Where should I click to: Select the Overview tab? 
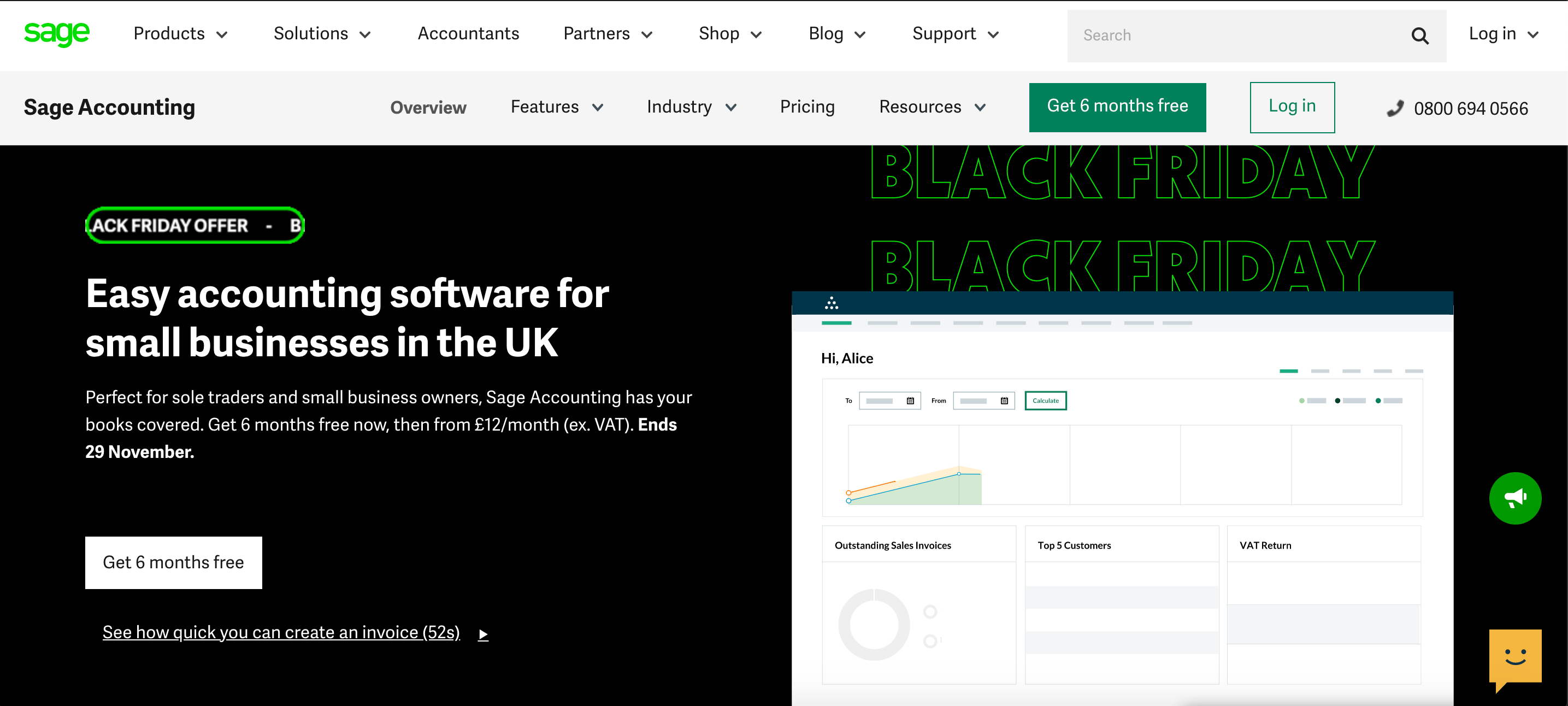pyautogui.click(x=428, y=107)
